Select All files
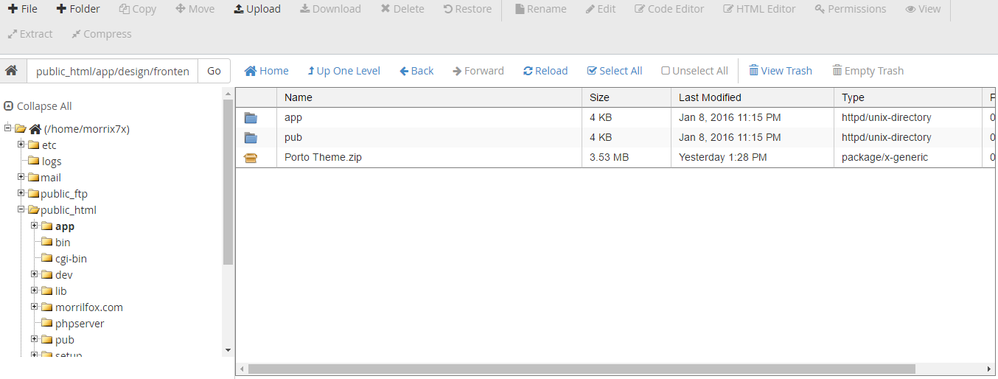The width and height of the screenshot is (998, 379). (x=615, y=71)
